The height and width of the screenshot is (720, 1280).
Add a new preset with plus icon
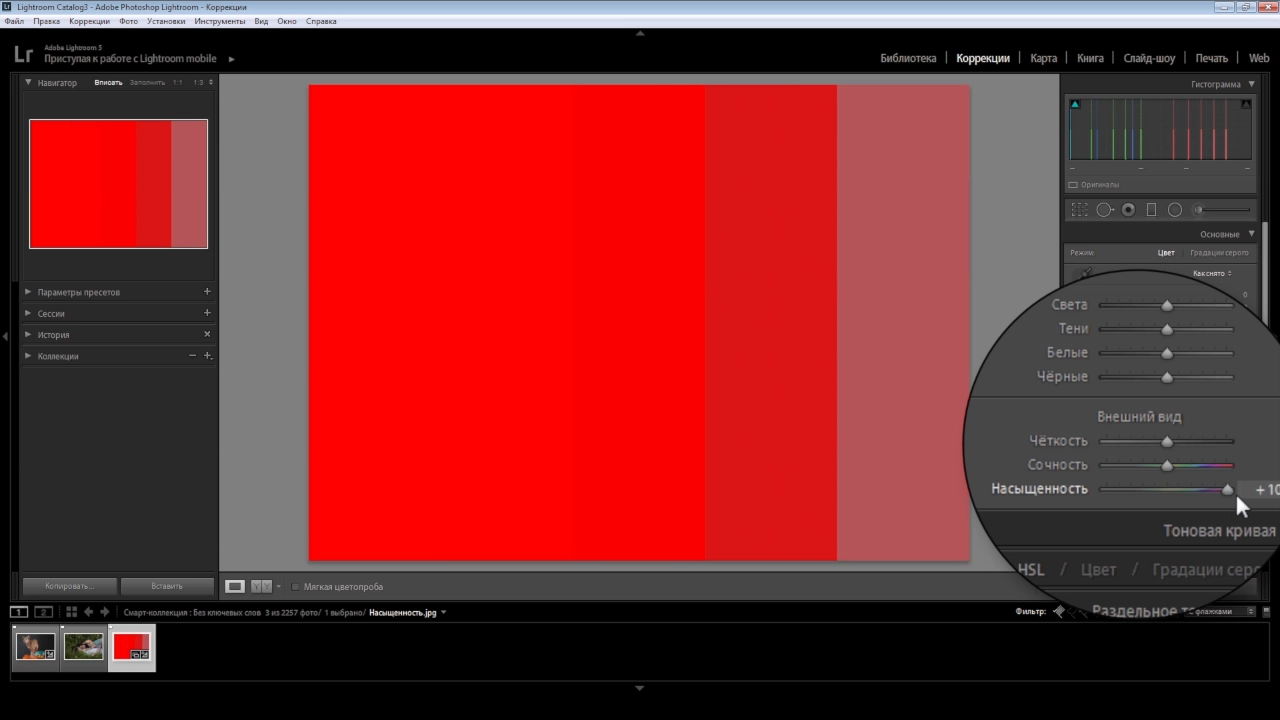click(x=207, y=292)
